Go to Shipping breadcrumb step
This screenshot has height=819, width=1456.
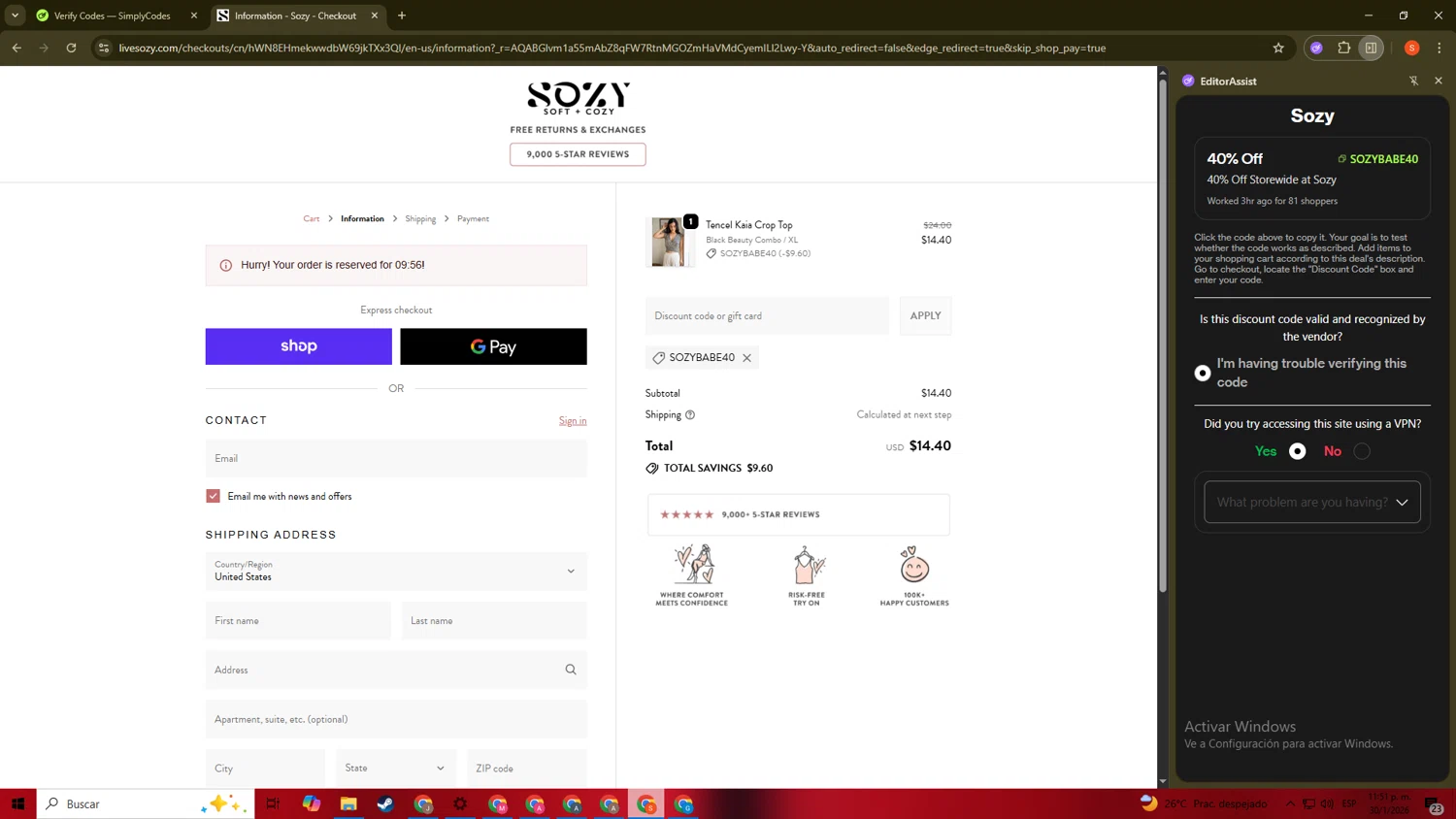point(420,218)
